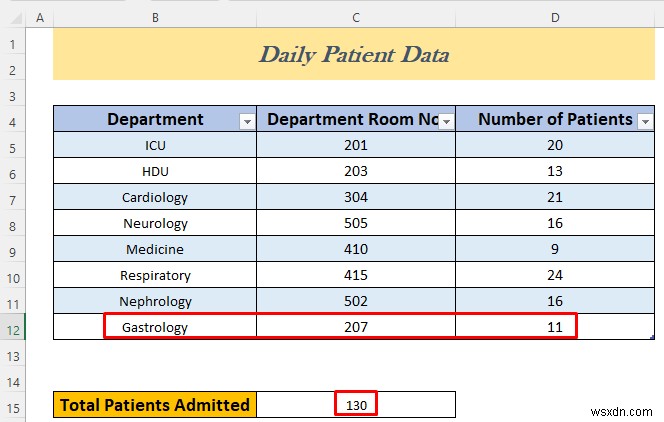This screenshot has height=422, width=664.
Task: Select the total cell showing 130
Action: [355, 404]
